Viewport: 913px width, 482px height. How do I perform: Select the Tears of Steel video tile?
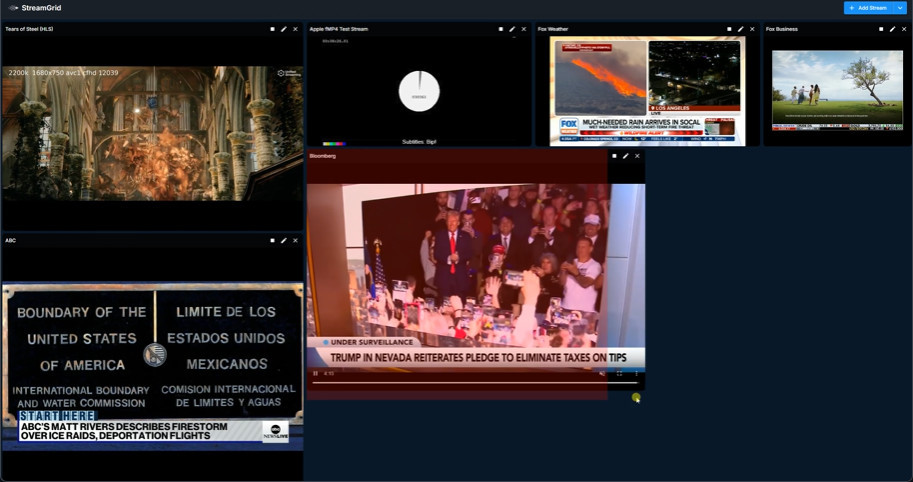pyautogui.click(x=152, y=133)
